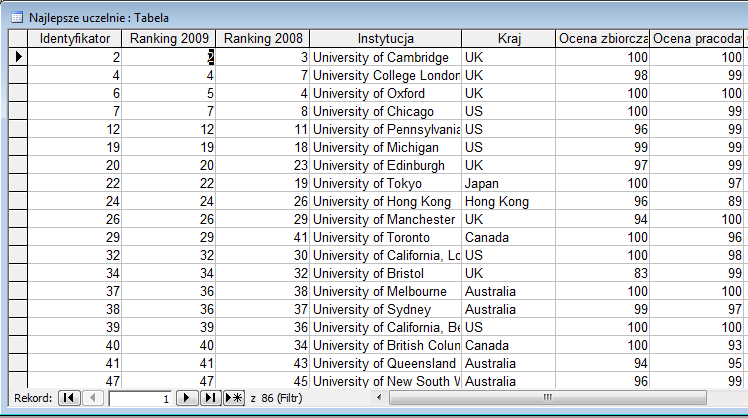
Task: Click University of California, Los Angeles cell
Action: (x=385, y=255)
